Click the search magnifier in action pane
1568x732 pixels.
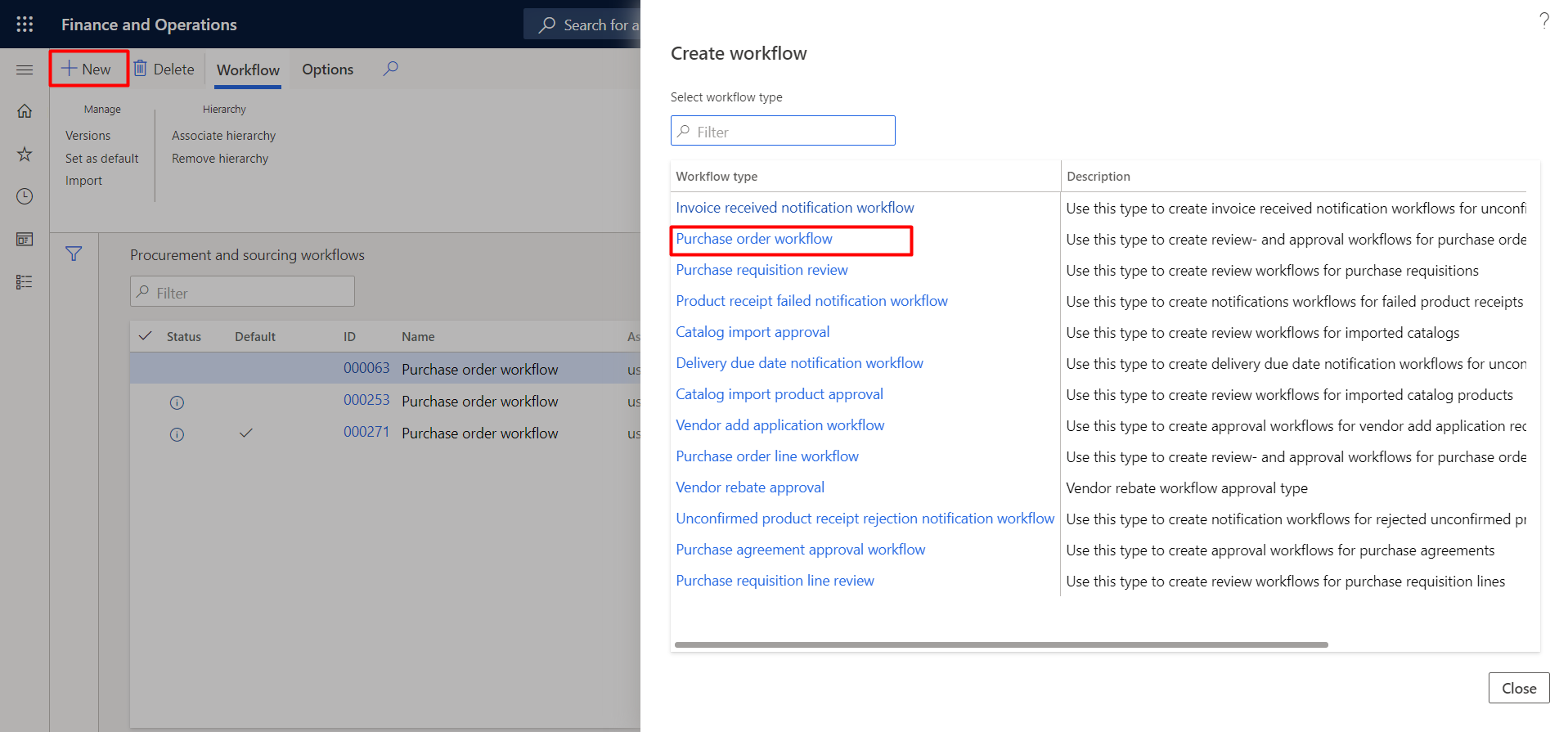391,69
